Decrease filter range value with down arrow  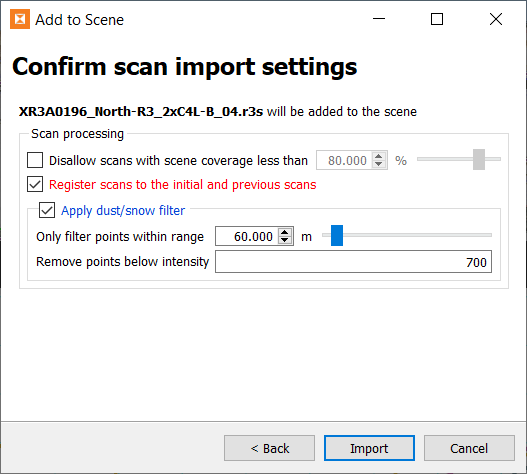(x=285, y=240)
